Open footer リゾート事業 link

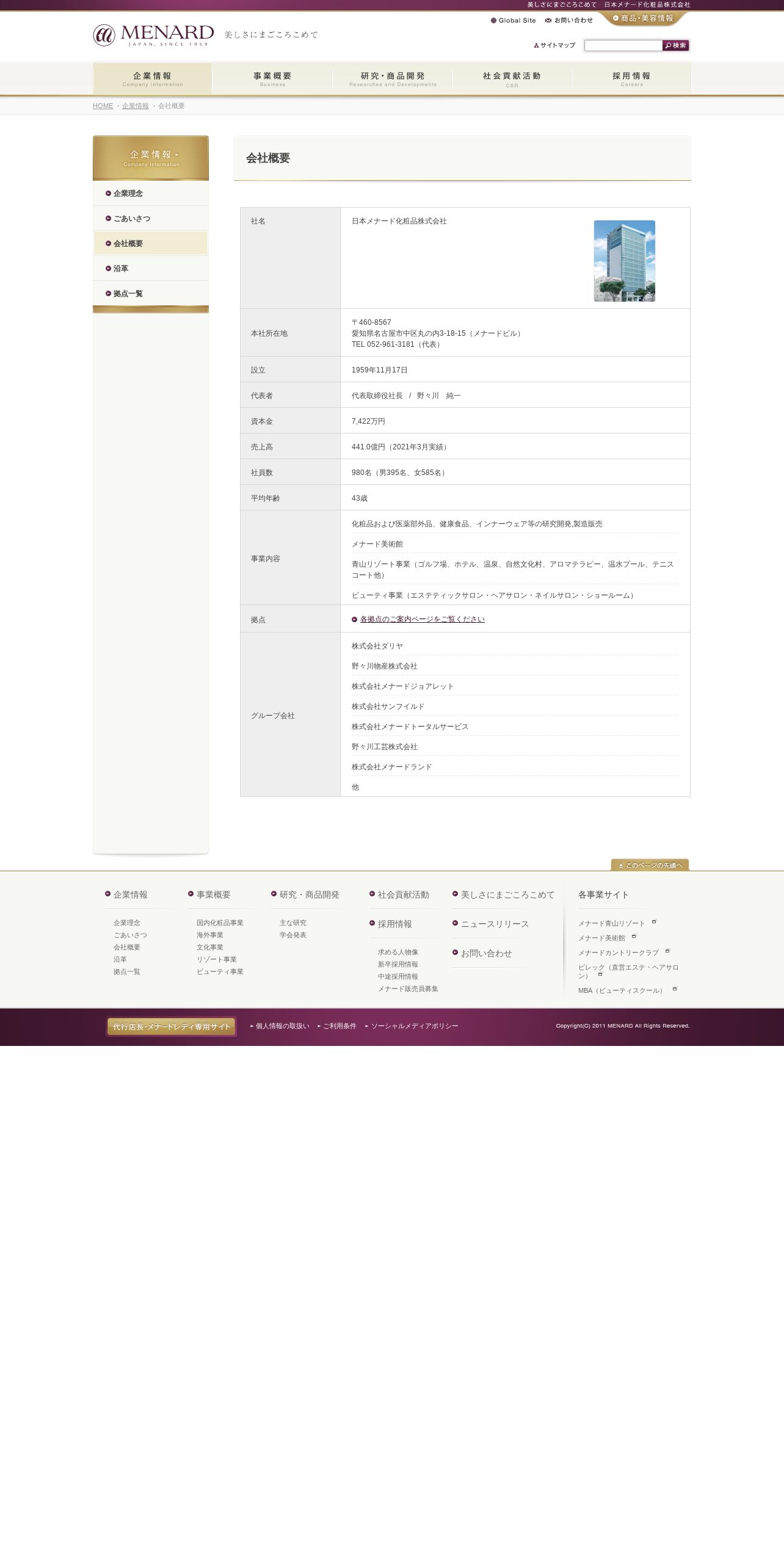[x=217, y=959]
